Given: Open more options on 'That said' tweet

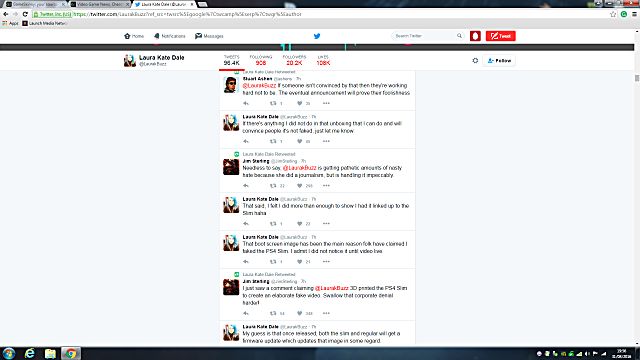Looking at the screenshot, I should coord(326,224).
